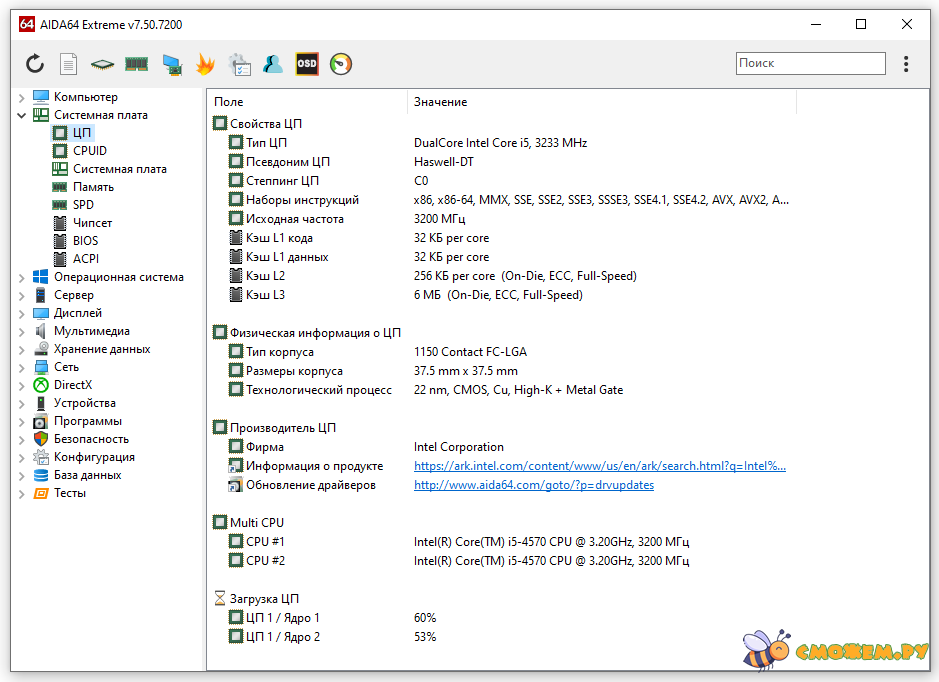Click the CPU chip toolbar icon

click(102, 64)
